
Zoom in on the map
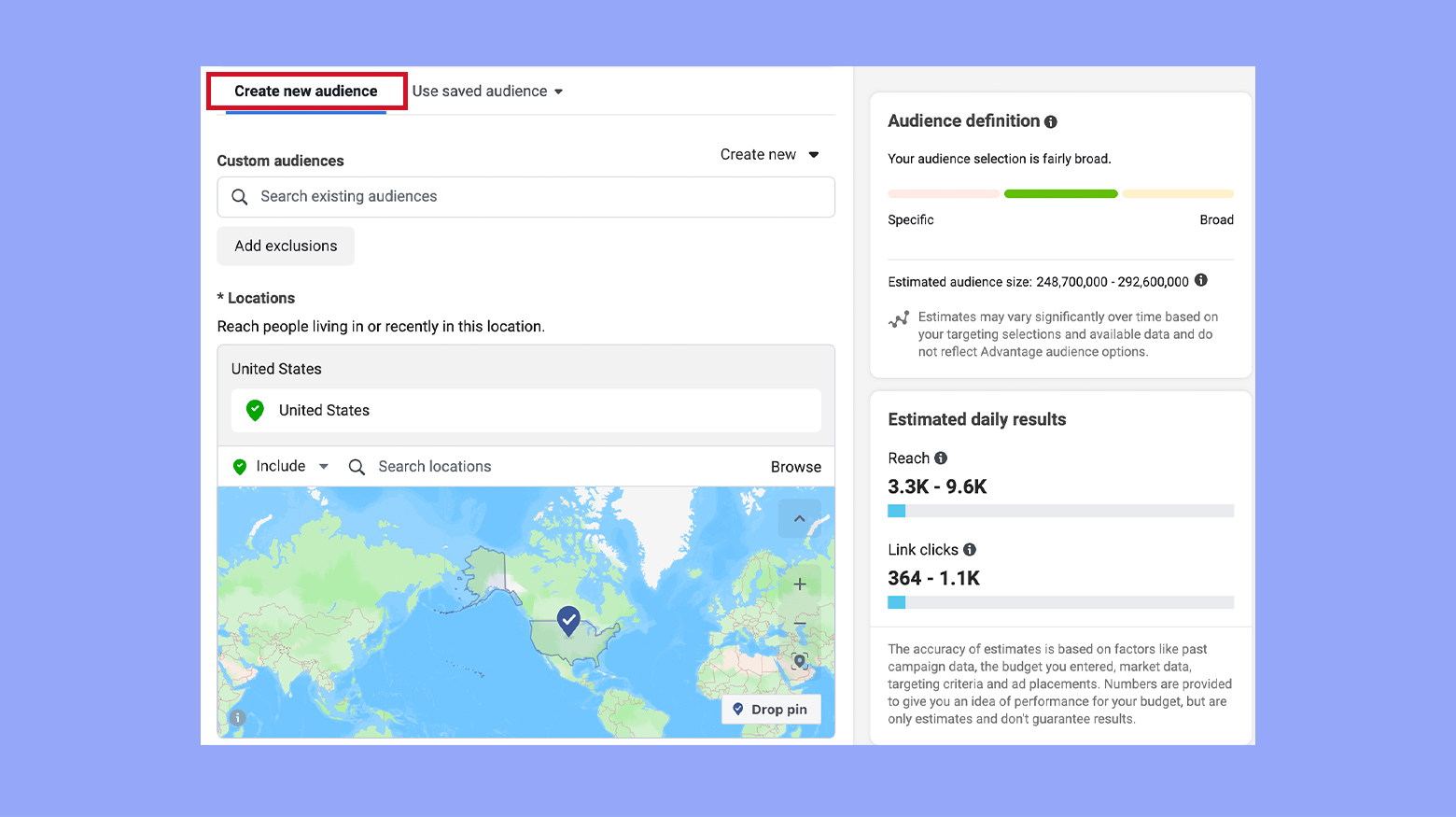point(799,584)
